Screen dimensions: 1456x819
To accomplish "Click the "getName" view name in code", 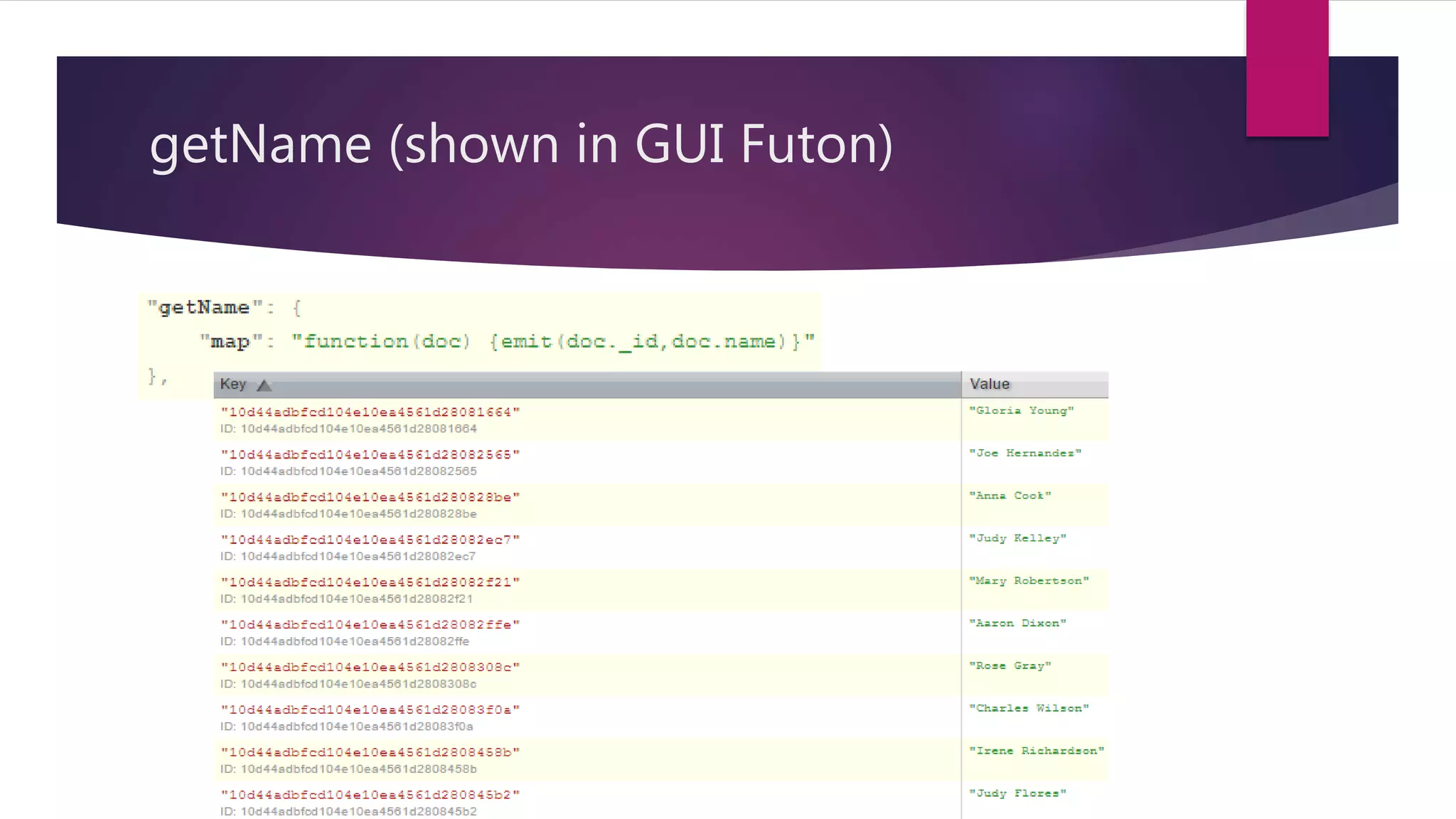I will pyautogui.click(x=204, y=308).
